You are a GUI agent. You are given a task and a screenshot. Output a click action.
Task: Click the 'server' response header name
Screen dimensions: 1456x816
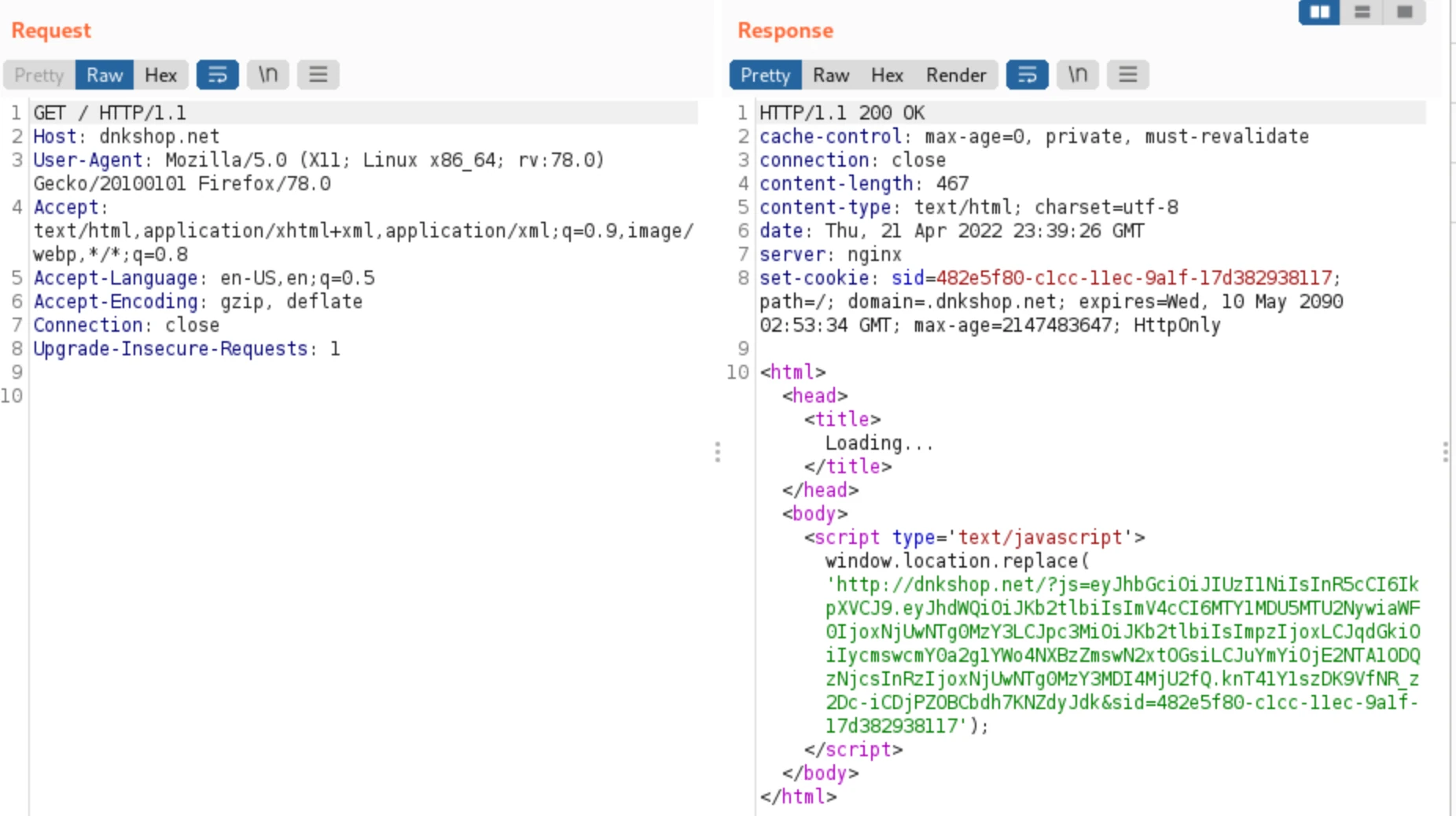[x=792, y=255]
